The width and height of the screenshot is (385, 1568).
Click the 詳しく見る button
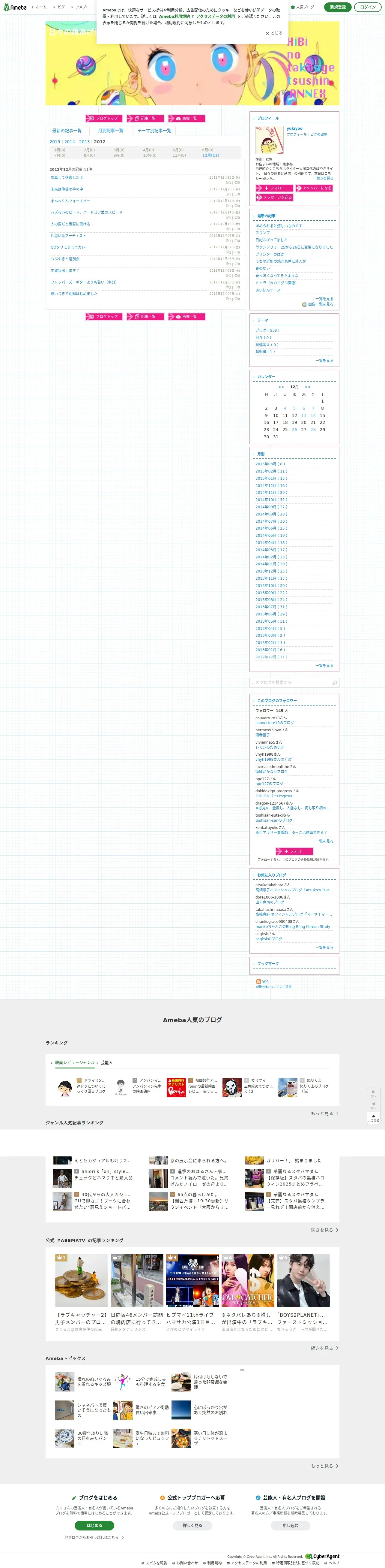[192, 1526]
